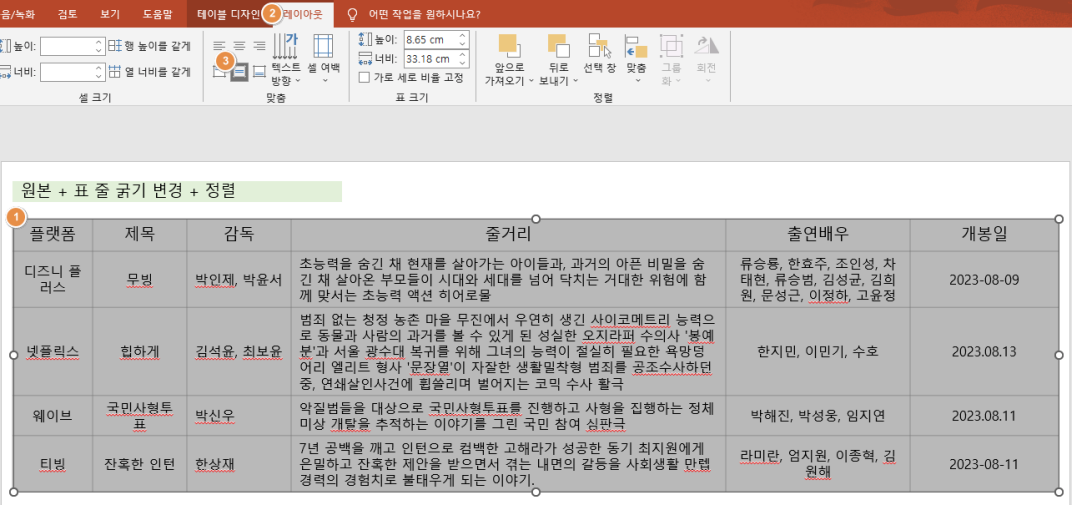Click cell 국민사형투표
Screen dimensions: 1072x505
[139, 415]
